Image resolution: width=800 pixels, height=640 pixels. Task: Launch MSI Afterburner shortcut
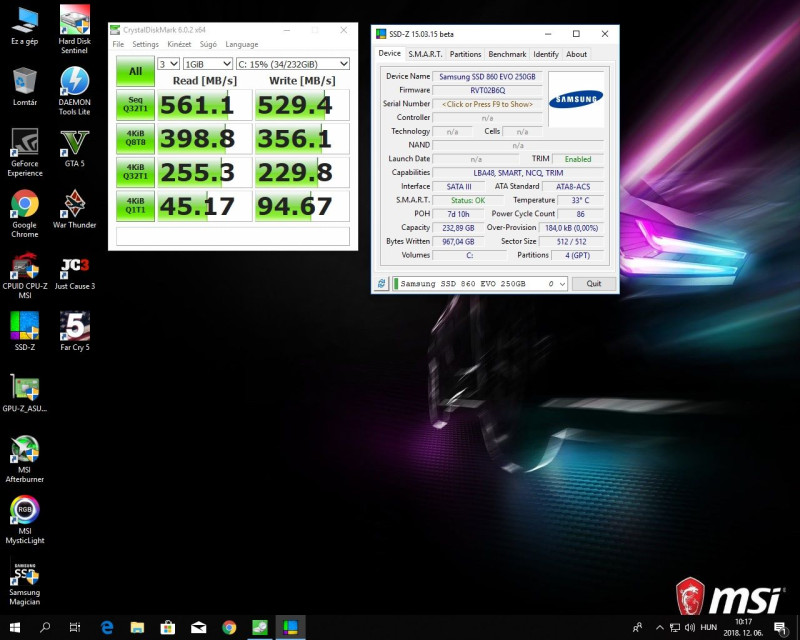[24, 458]
